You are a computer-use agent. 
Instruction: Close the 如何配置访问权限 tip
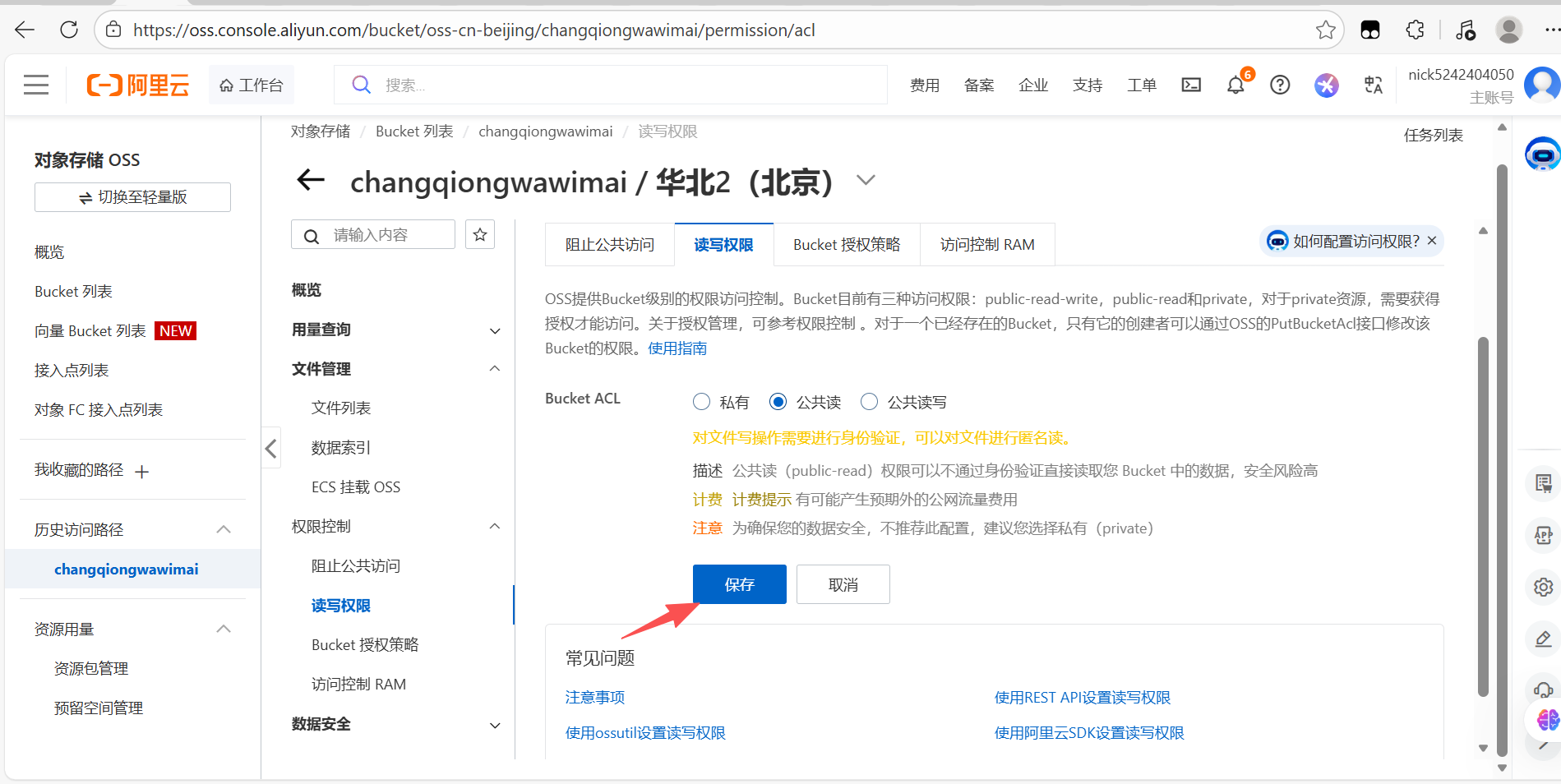tap(1432, 241)
